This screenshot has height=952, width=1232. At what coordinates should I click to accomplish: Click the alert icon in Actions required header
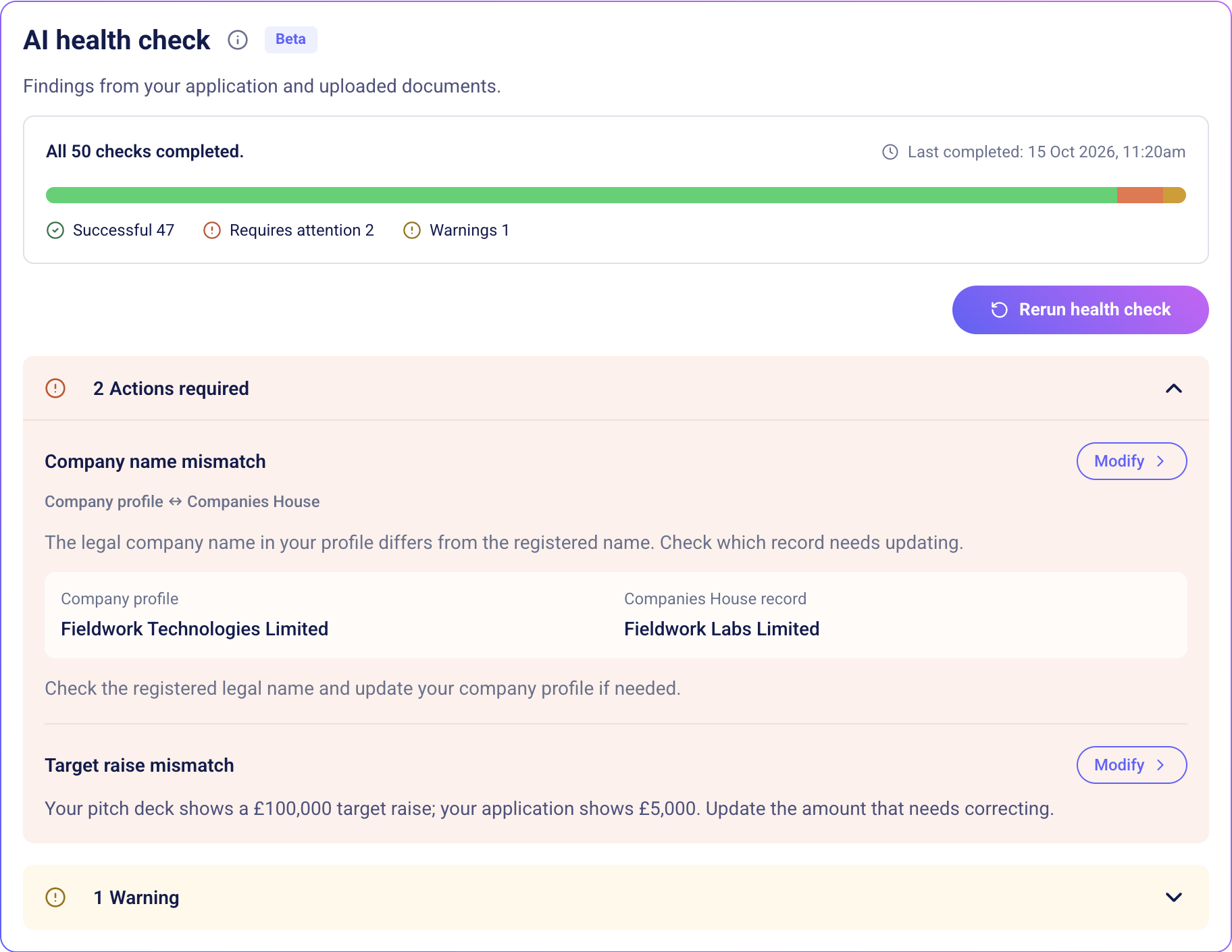pyautogui.click(x=55, y=388)
